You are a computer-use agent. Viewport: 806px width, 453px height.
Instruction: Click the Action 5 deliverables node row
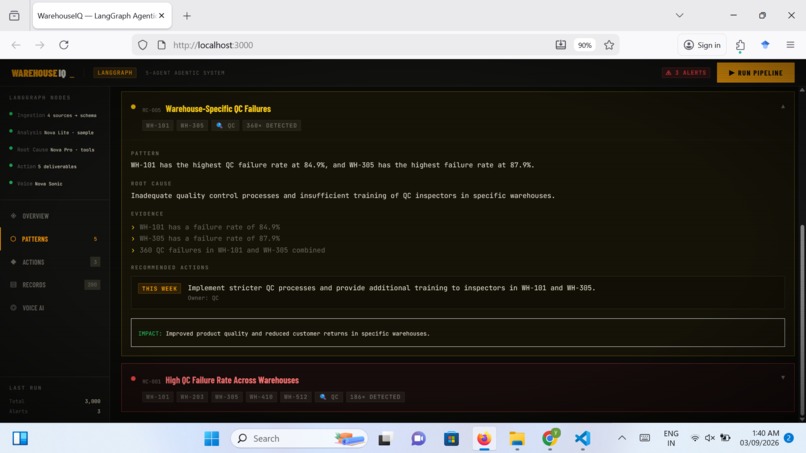43,167
